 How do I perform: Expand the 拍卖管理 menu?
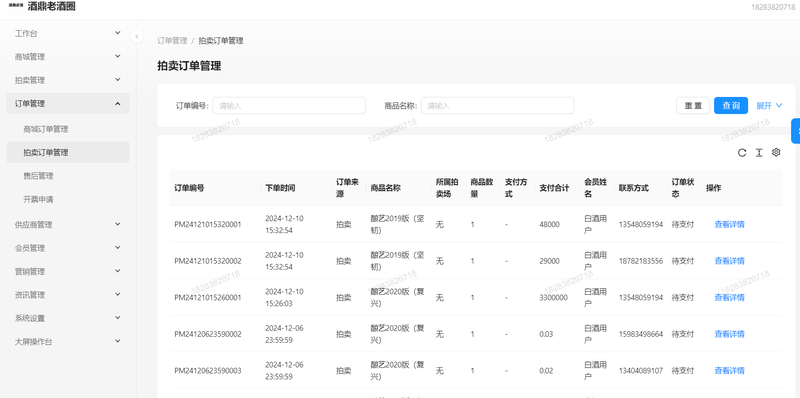point(68,80)
